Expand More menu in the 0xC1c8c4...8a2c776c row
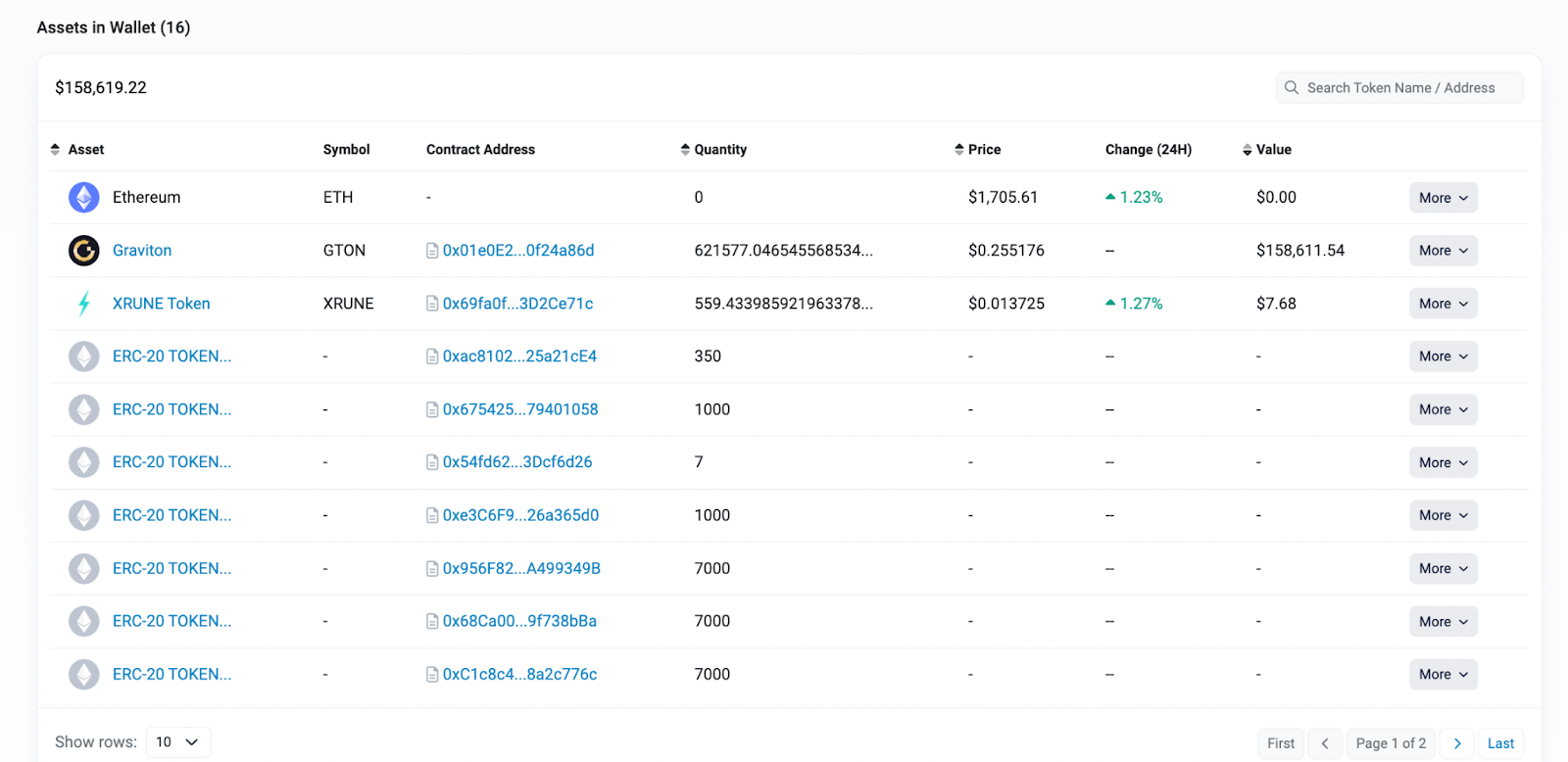Viewport: 1568px width, 762px height. point(1444,674)
